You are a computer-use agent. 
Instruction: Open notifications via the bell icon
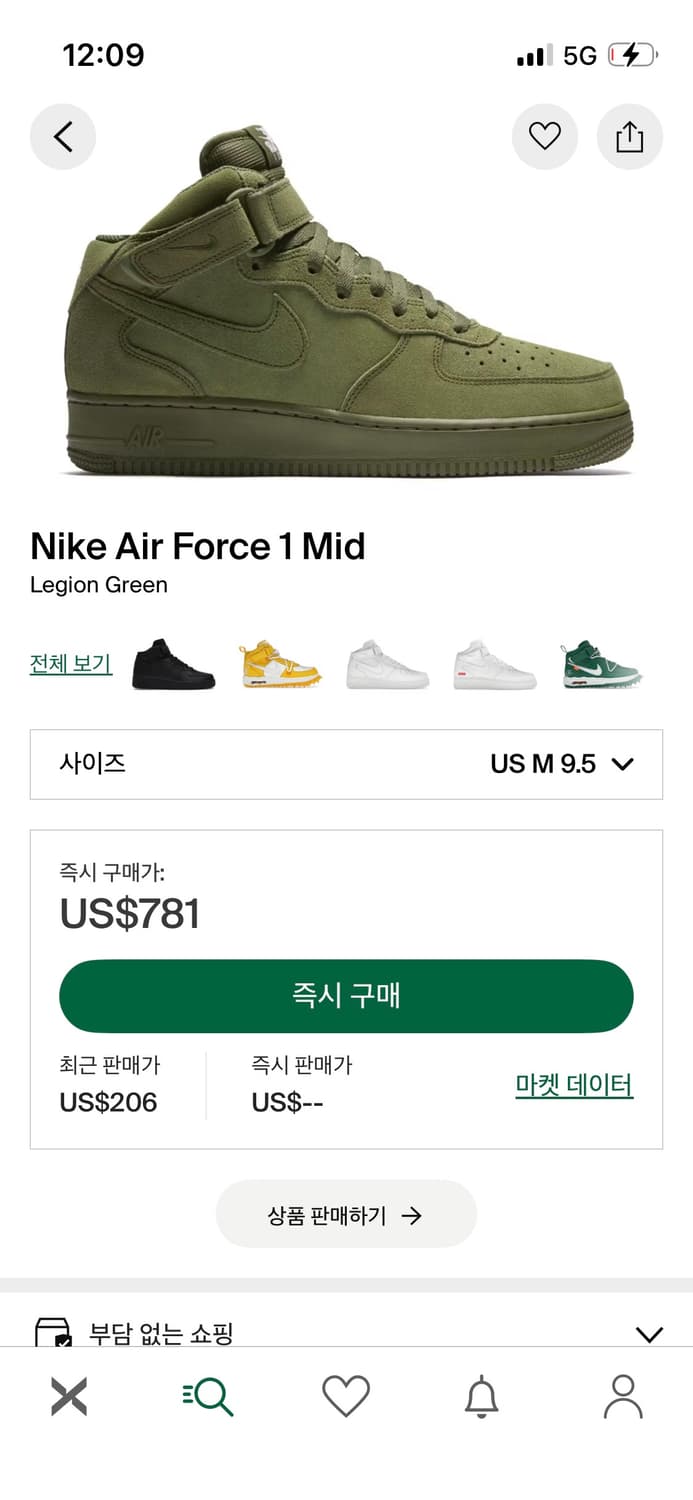coord(484,1396)
